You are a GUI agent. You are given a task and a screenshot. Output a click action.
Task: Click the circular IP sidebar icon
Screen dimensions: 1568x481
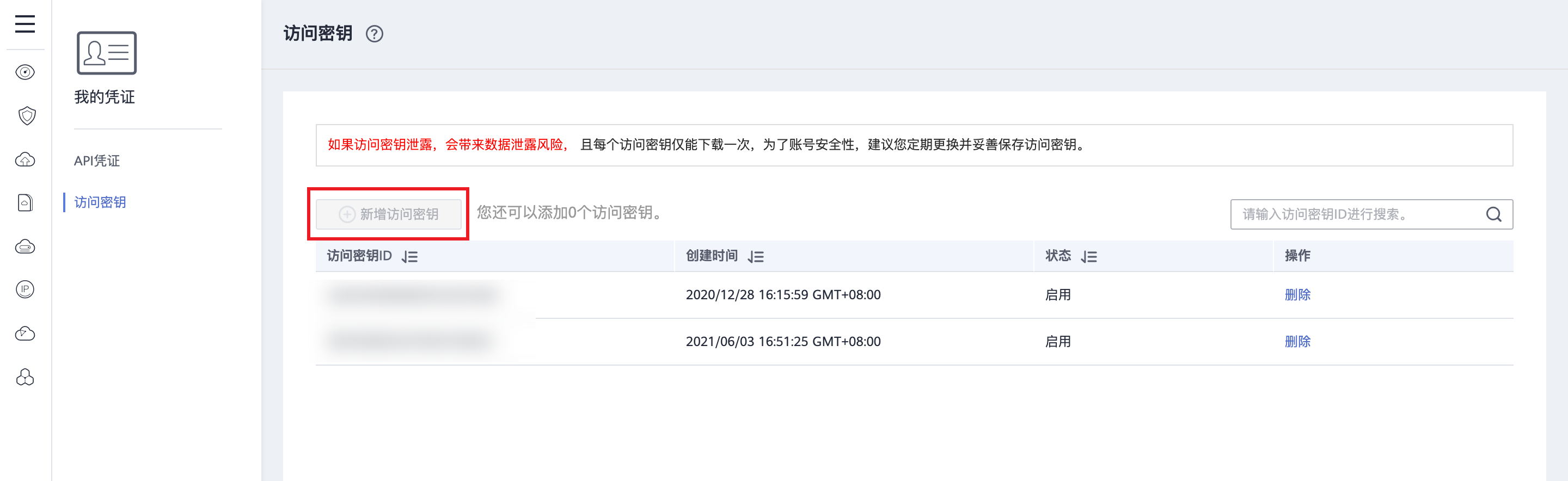pos(25,289)
